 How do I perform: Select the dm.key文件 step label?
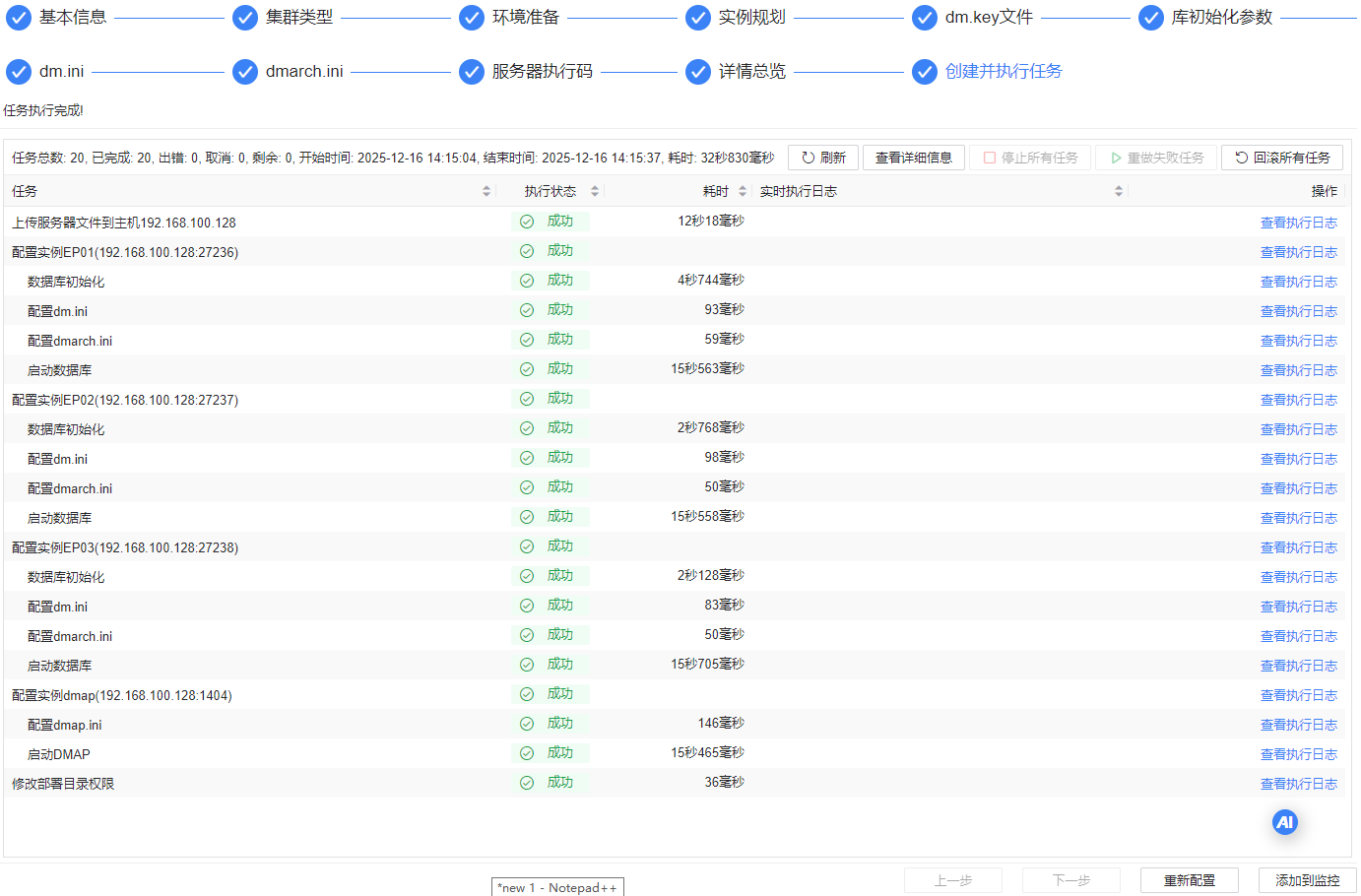pos(989,18)
